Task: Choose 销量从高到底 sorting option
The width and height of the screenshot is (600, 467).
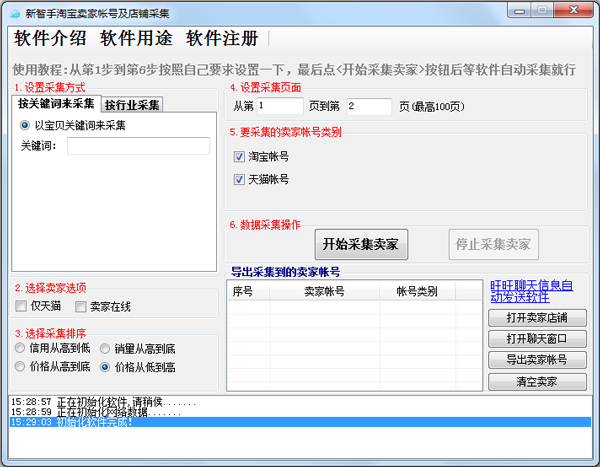Action: click(105, 348)
